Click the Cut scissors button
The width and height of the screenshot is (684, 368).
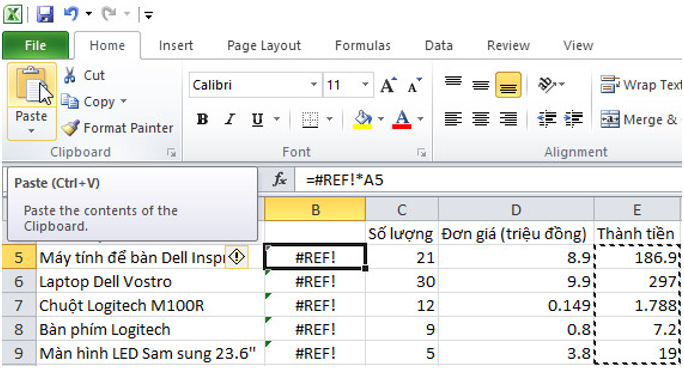click(x=84, y=75)
